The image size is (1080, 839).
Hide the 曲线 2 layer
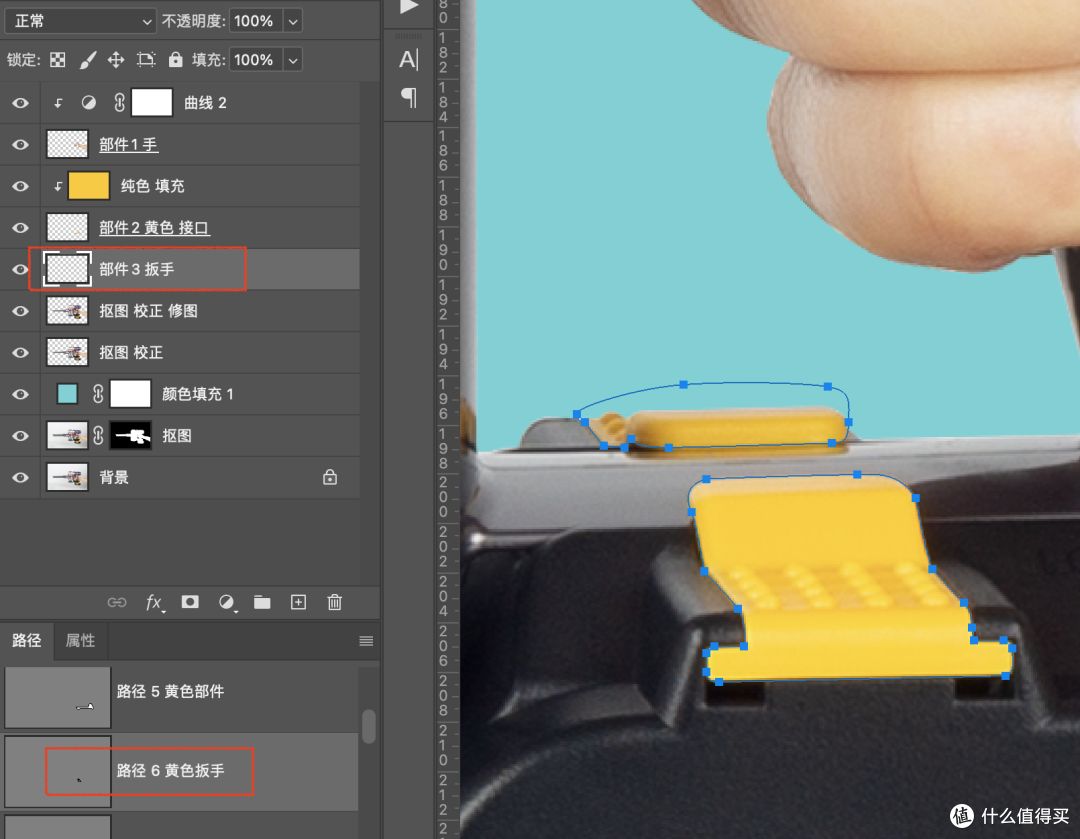21,103
